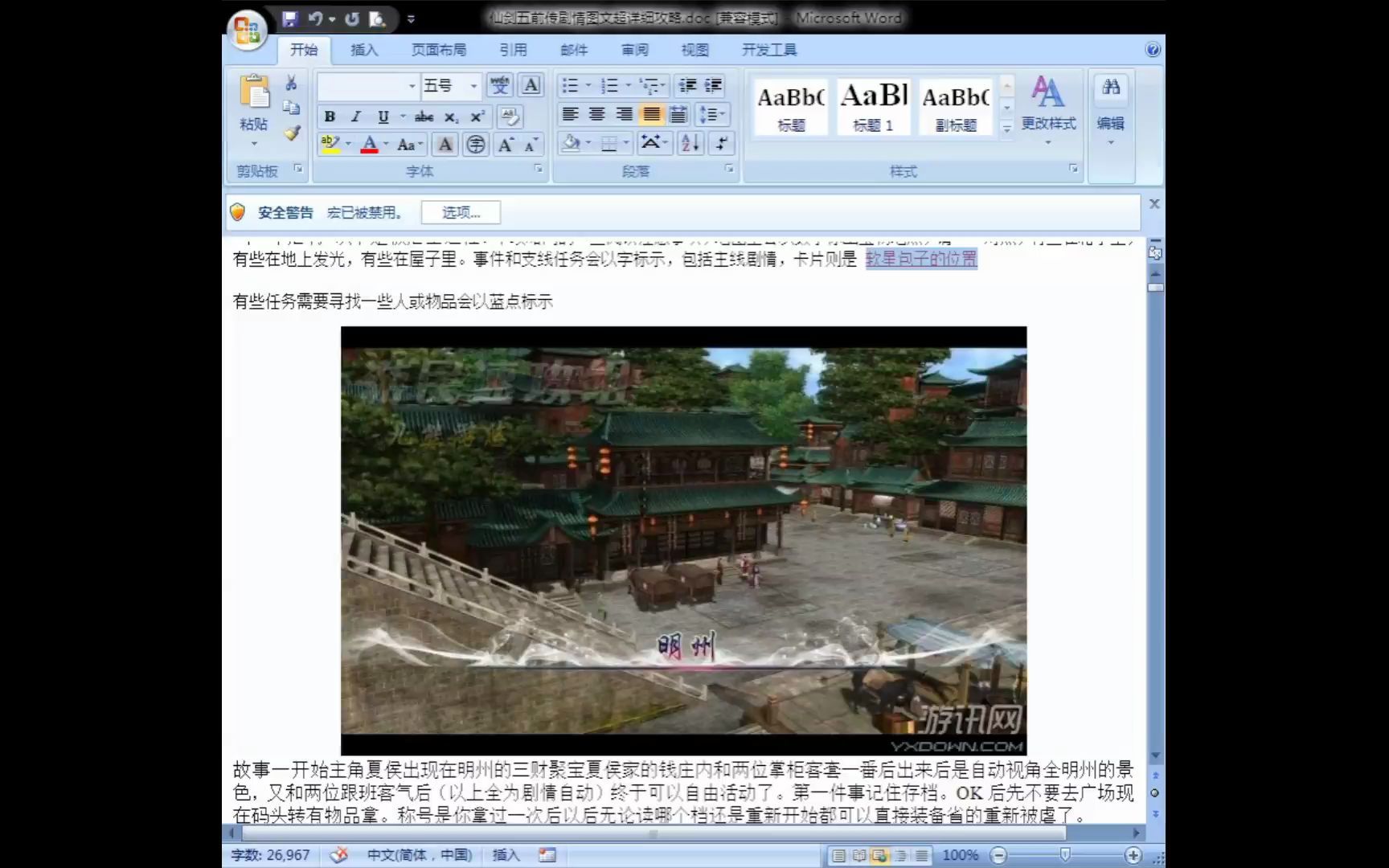Increase paragraph indent
Screen dimensions: 1389x868
713,85
